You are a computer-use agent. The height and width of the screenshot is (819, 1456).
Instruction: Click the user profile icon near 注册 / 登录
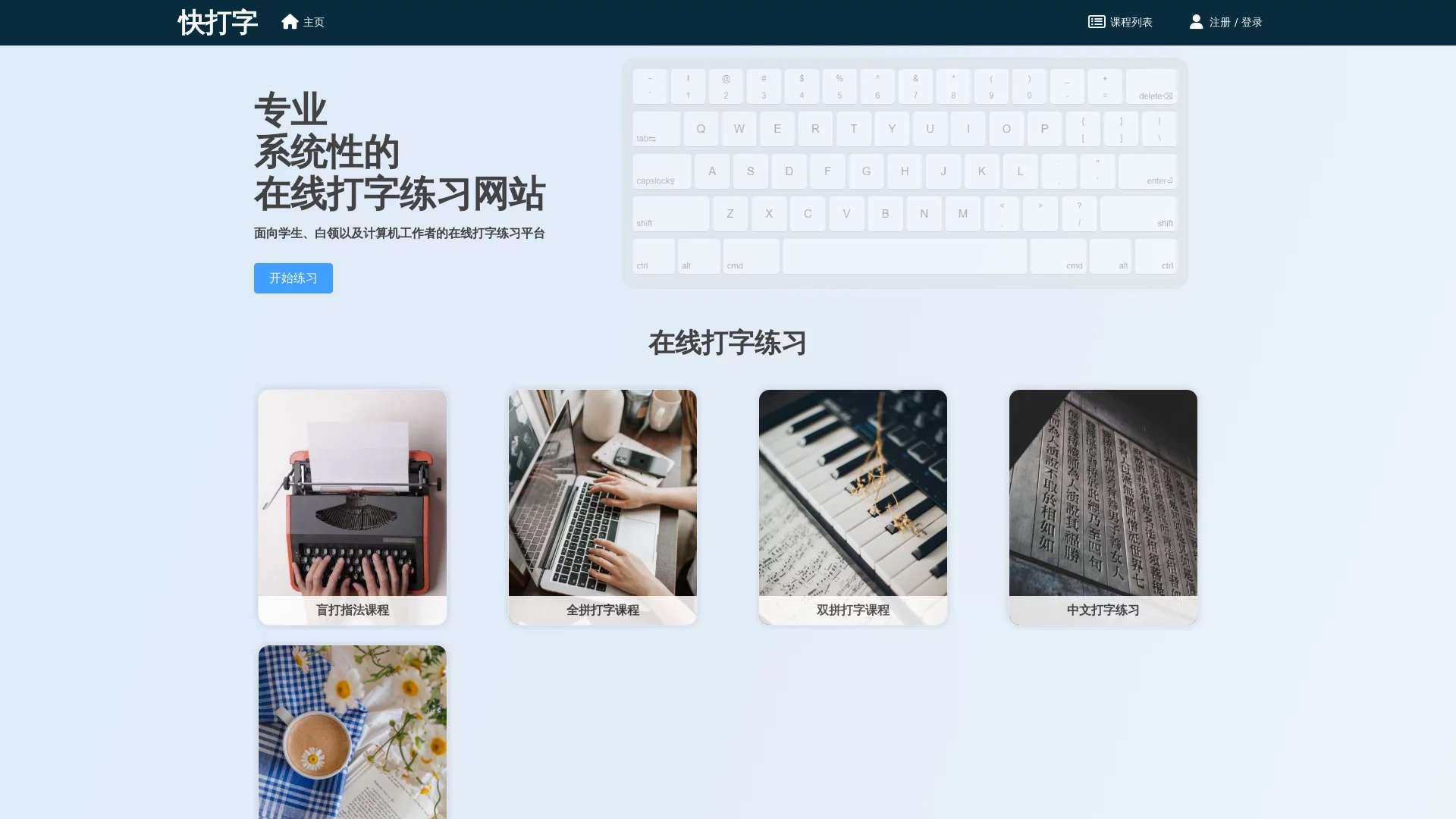[1197, 21]
